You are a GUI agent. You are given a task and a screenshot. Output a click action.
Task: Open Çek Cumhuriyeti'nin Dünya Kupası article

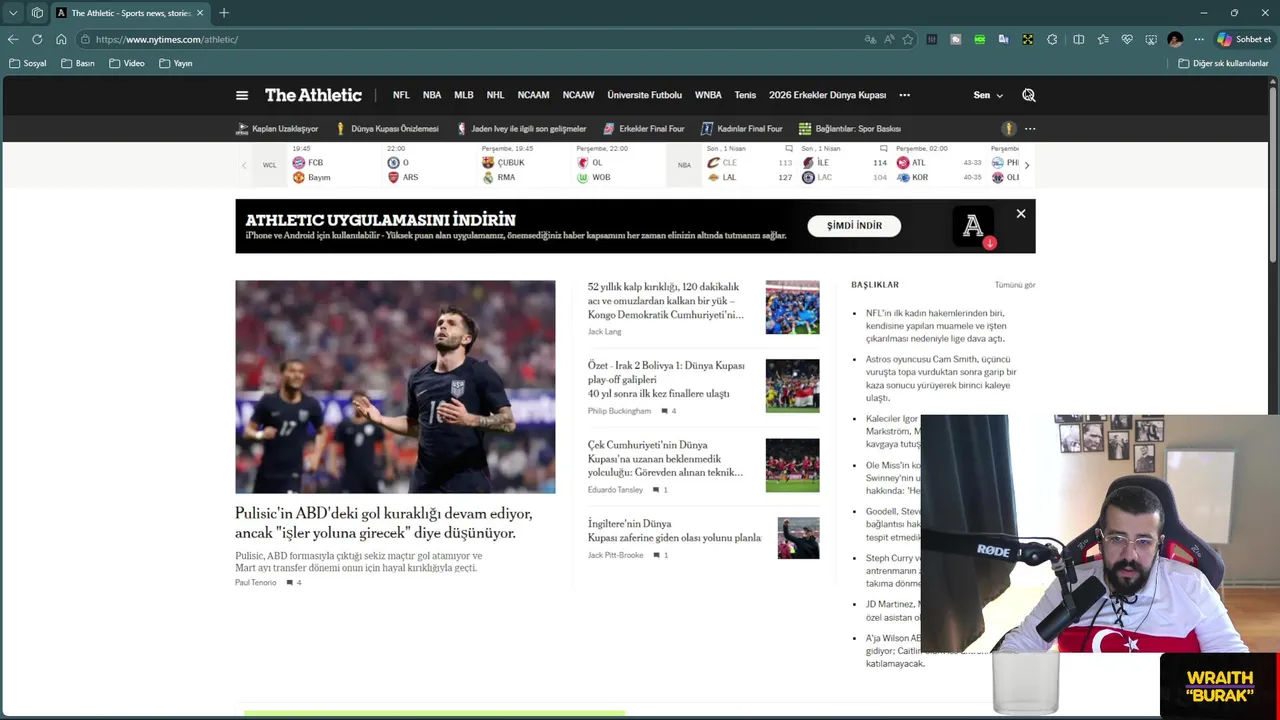pyautogui.click(x=666, y=458)
